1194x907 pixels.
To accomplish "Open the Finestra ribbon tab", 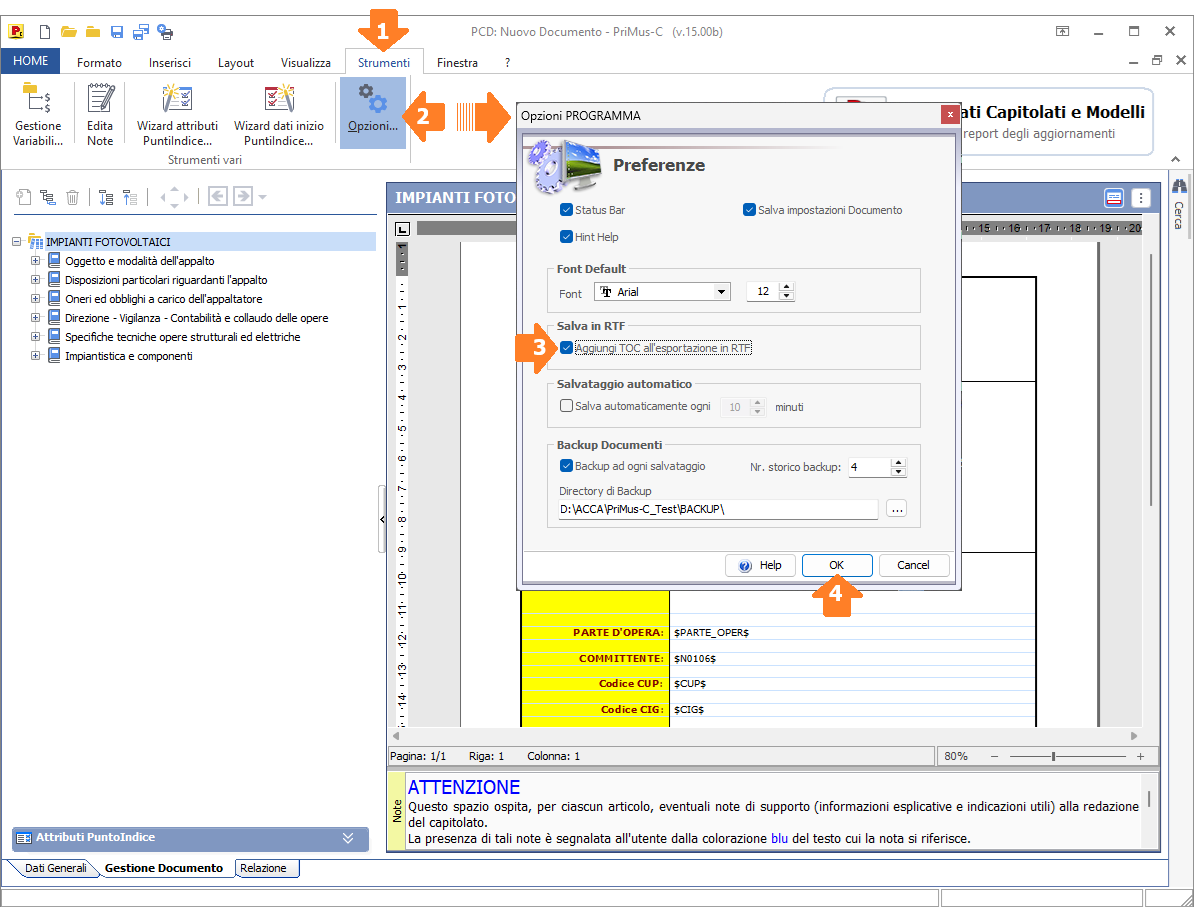I will (457, 62).
